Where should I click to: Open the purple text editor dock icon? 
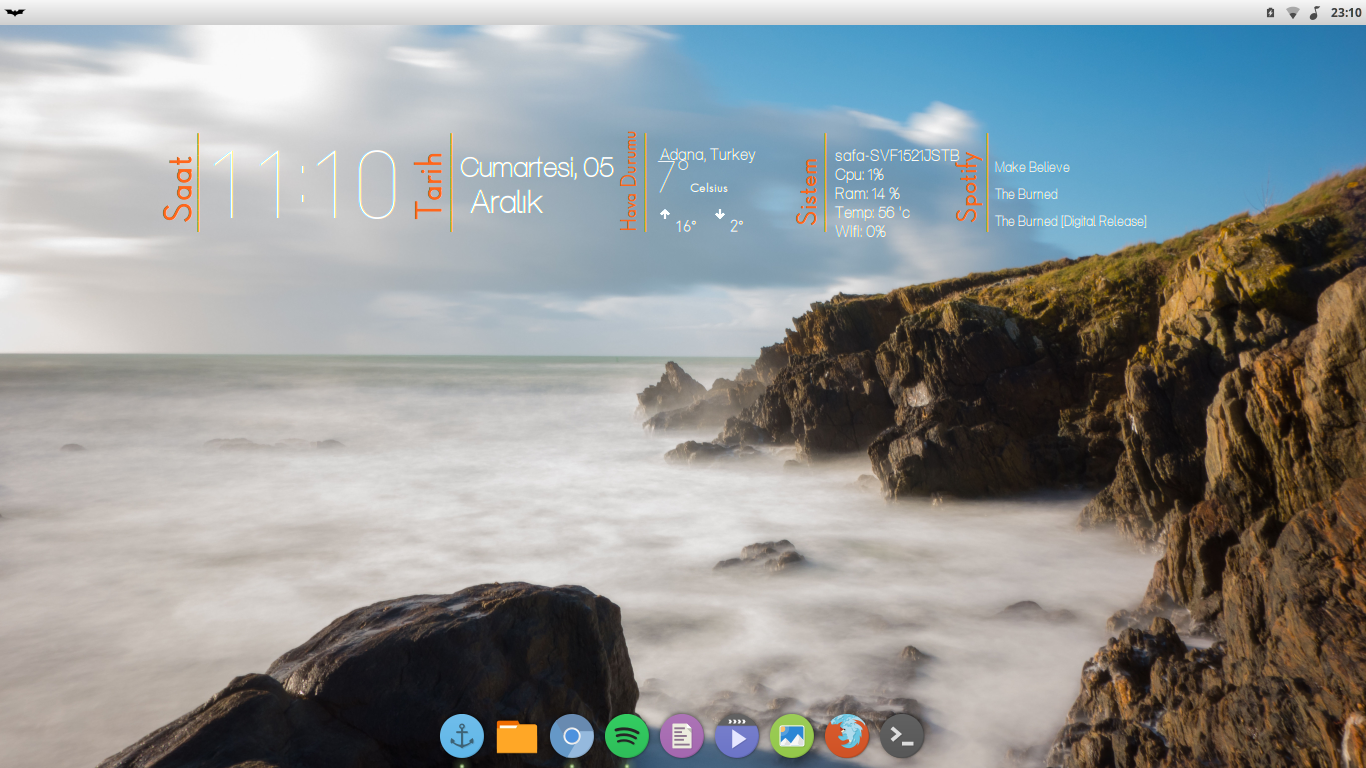coord(682,737)
